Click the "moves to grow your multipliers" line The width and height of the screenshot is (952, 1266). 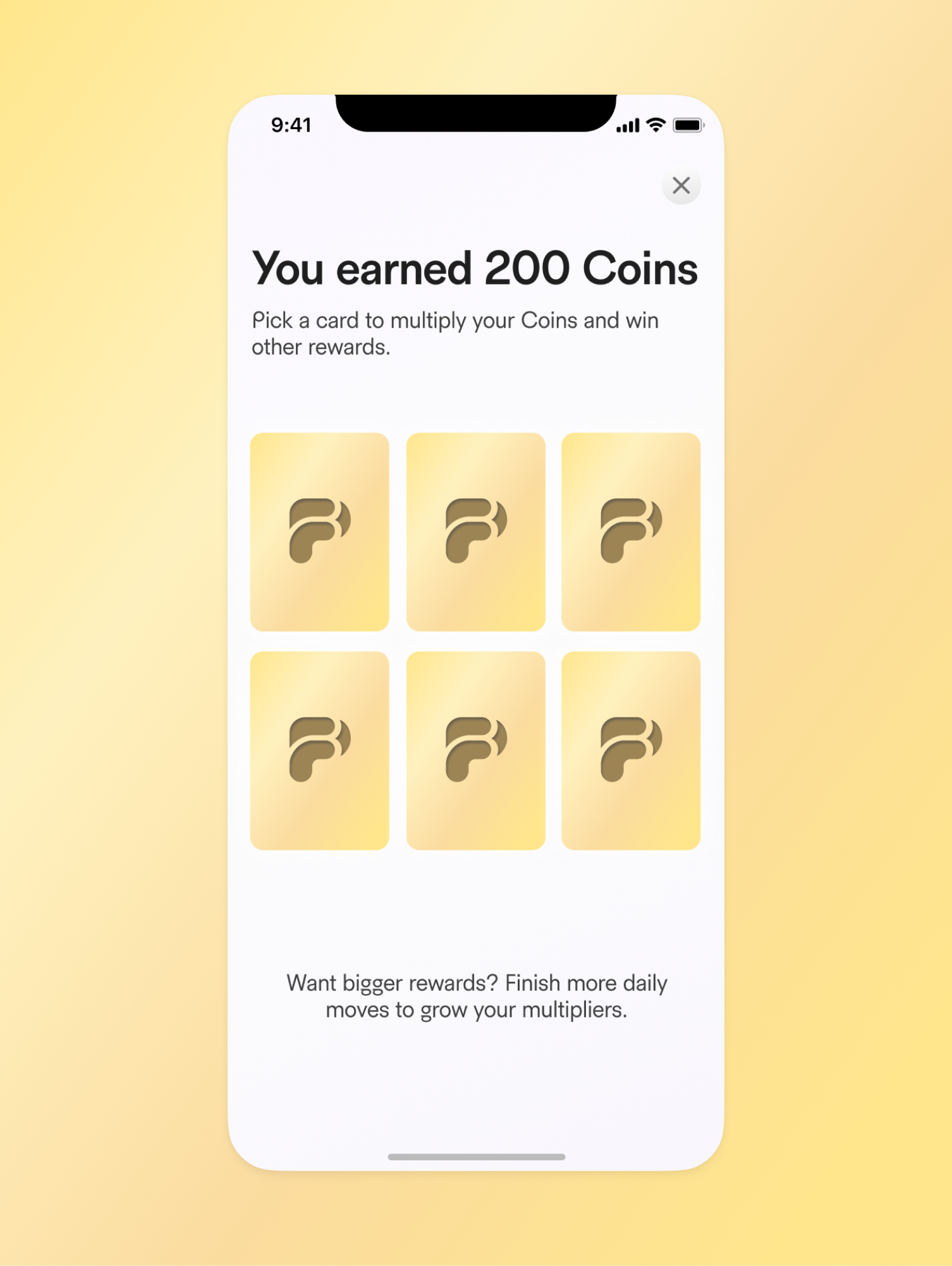click(477, 1010)
